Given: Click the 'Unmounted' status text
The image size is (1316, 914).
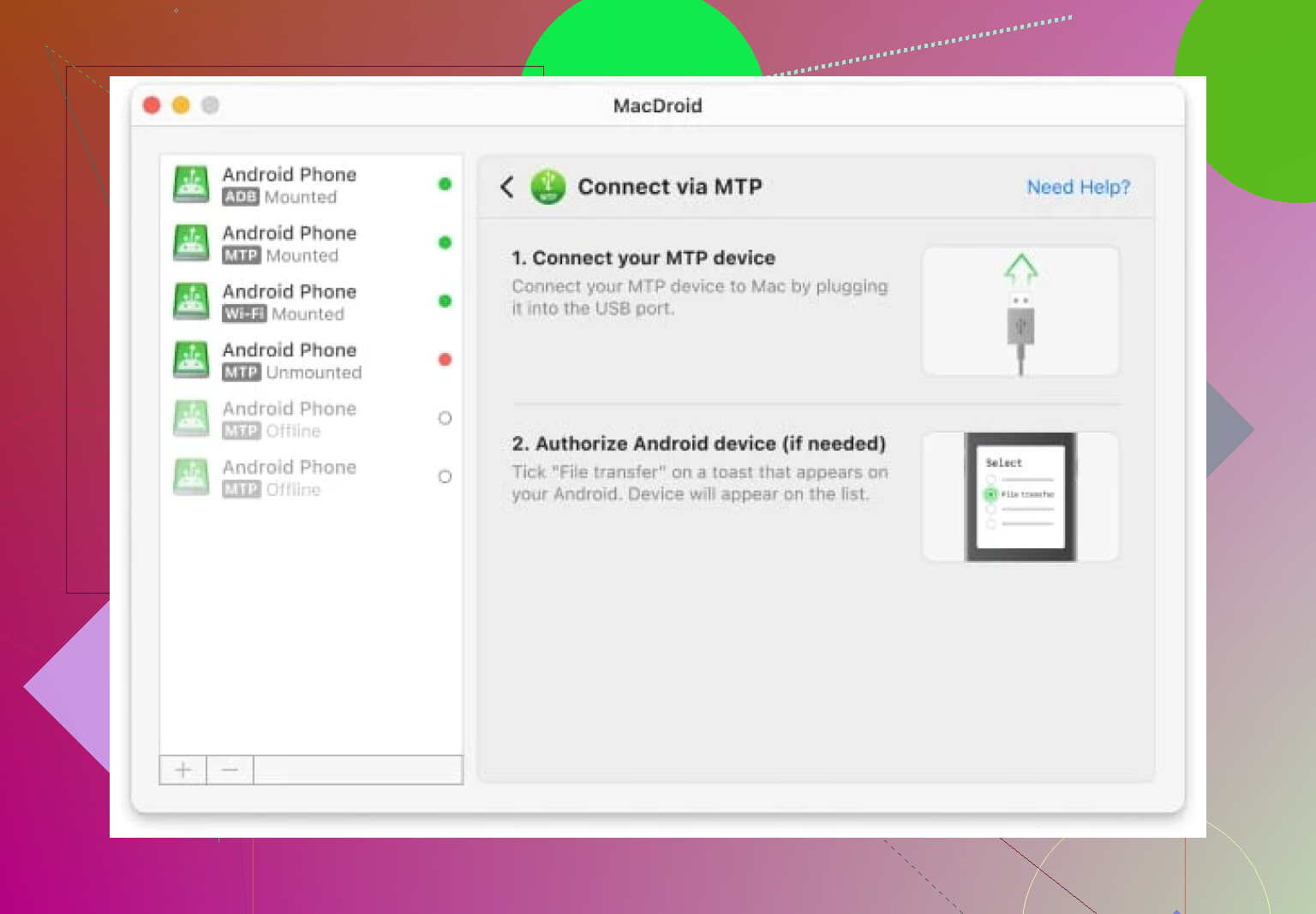Looking at the screenshot, I should point(314,373).
